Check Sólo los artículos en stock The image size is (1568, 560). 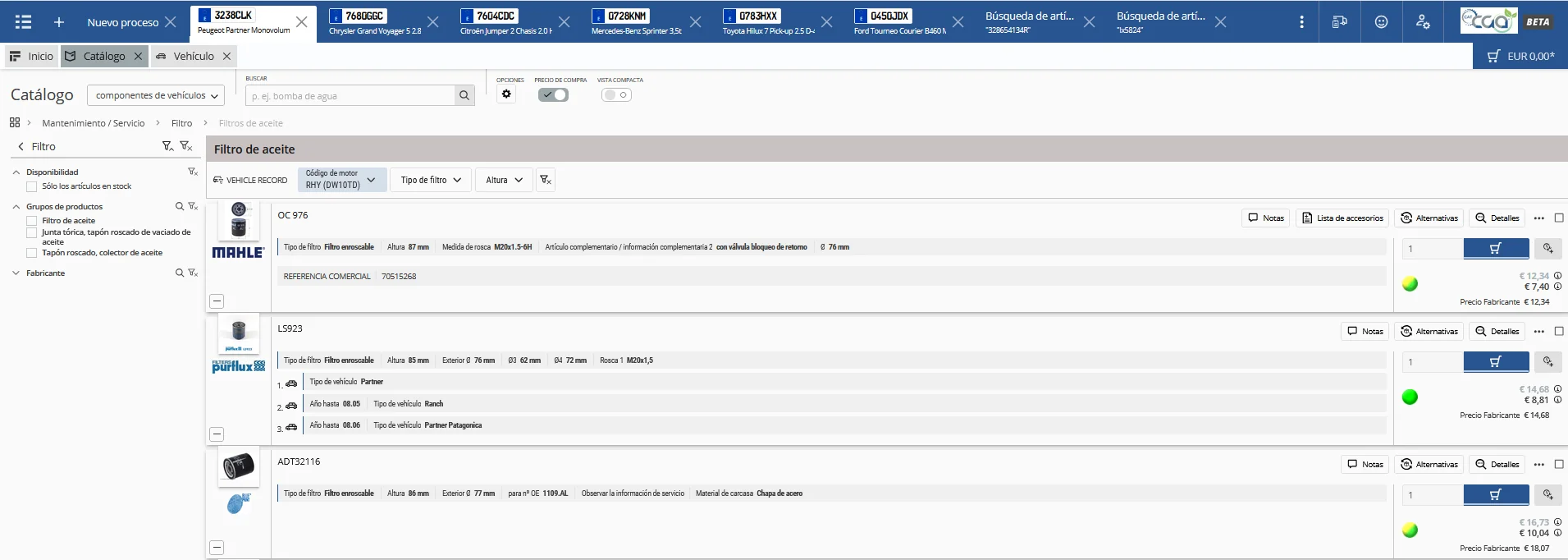point(32,186)
